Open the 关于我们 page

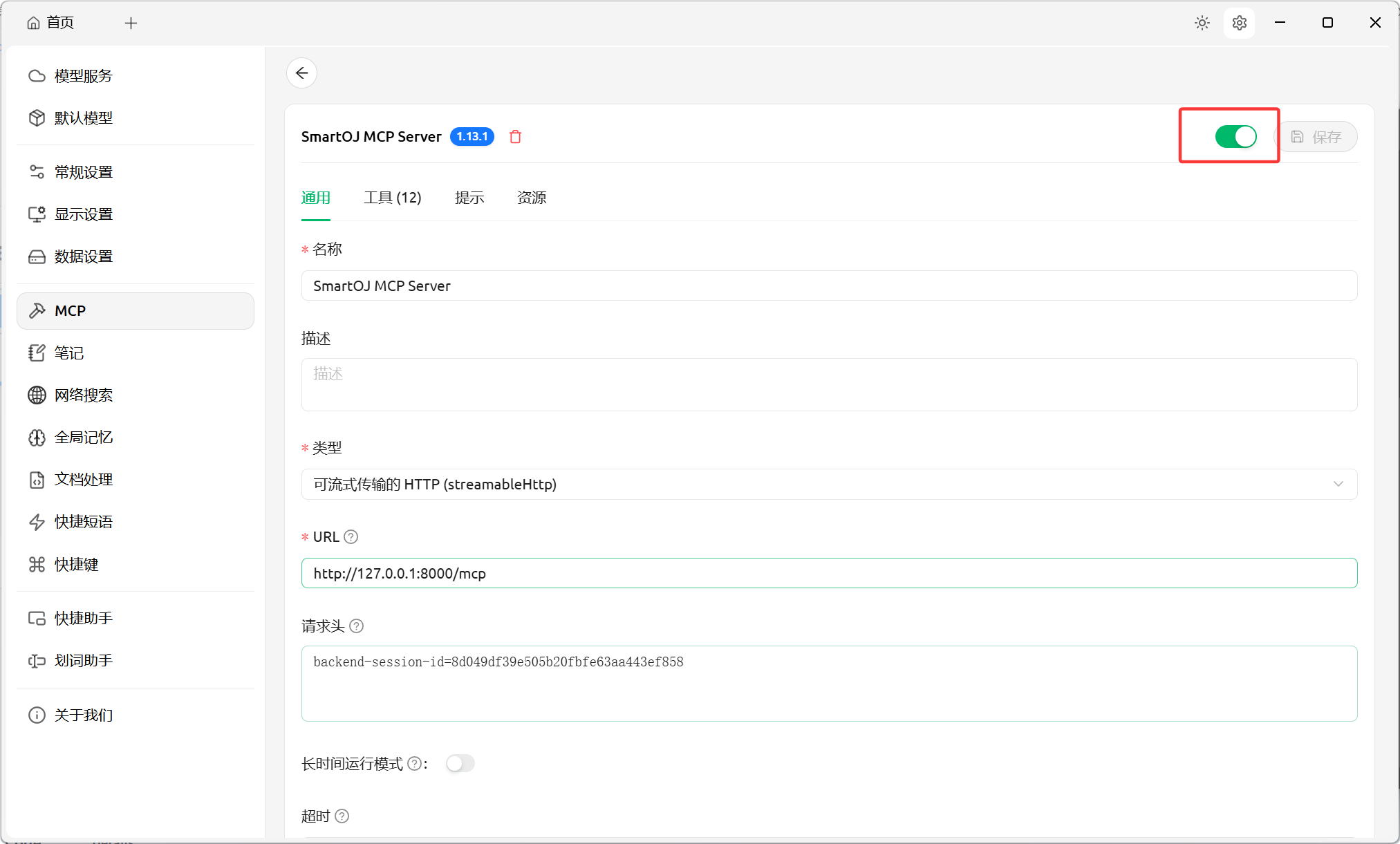coord(136,715)
